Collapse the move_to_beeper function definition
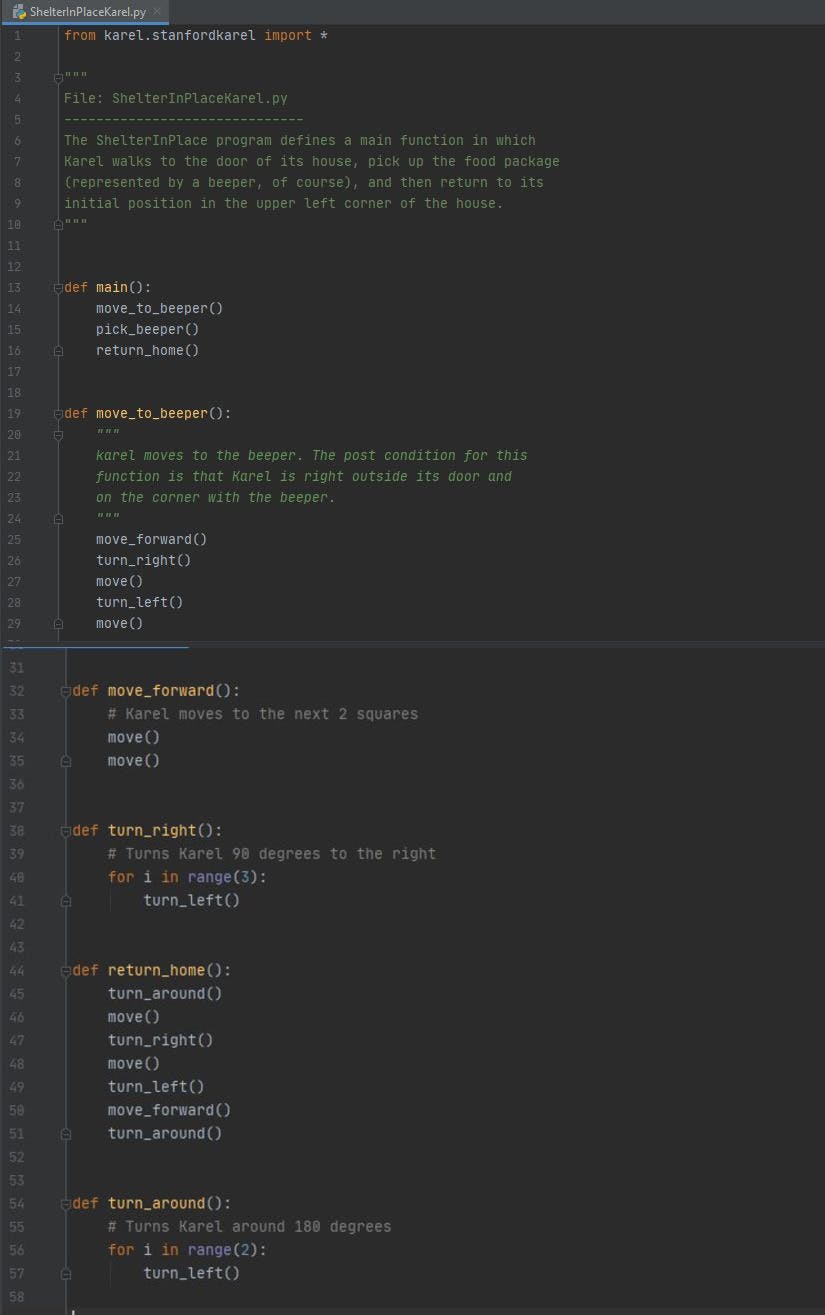Image resolution: width=825 pixels, height=1315 pixels. [x=58, y=414]
